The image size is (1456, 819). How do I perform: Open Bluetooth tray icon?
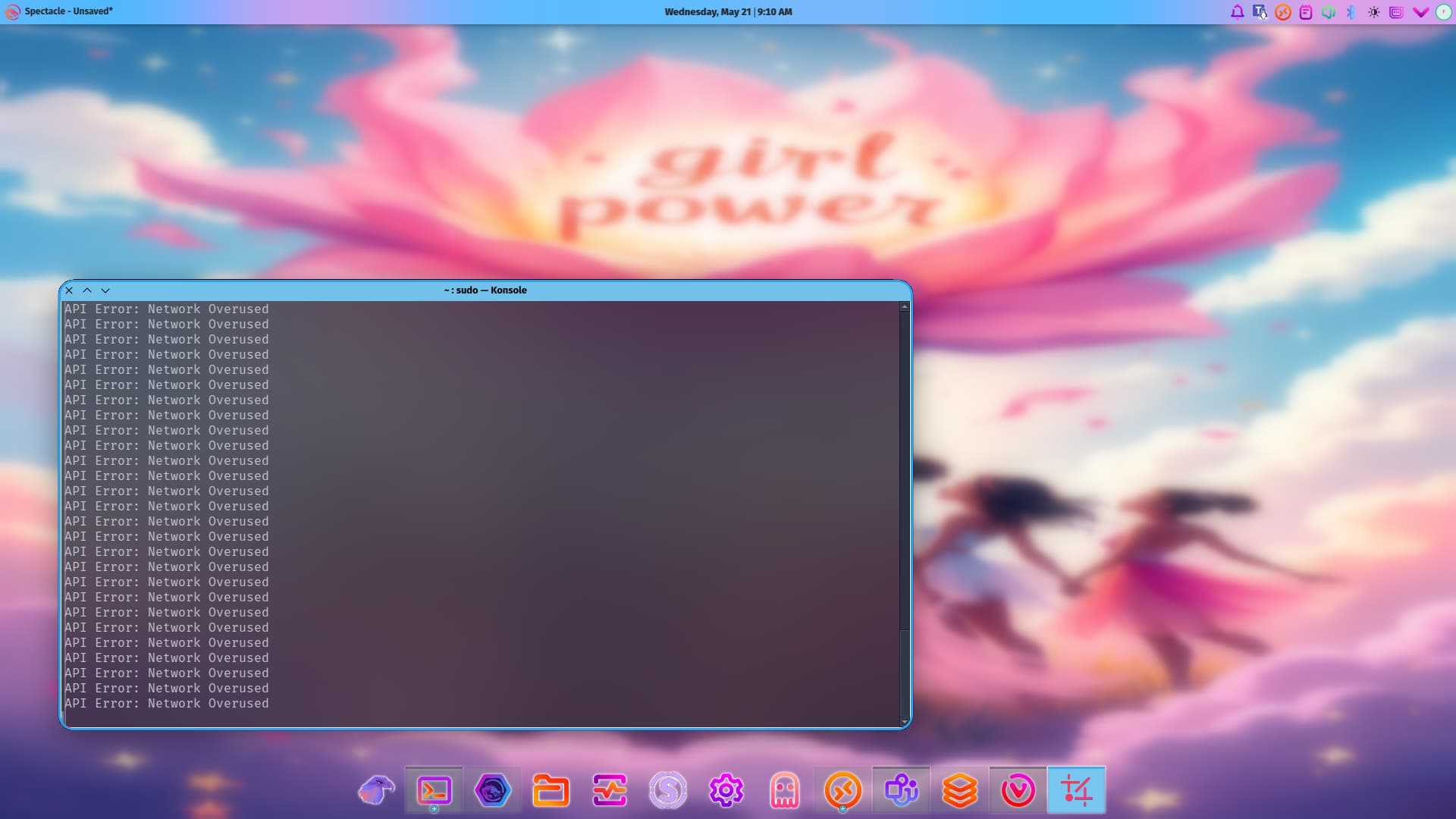point(1351,12)
